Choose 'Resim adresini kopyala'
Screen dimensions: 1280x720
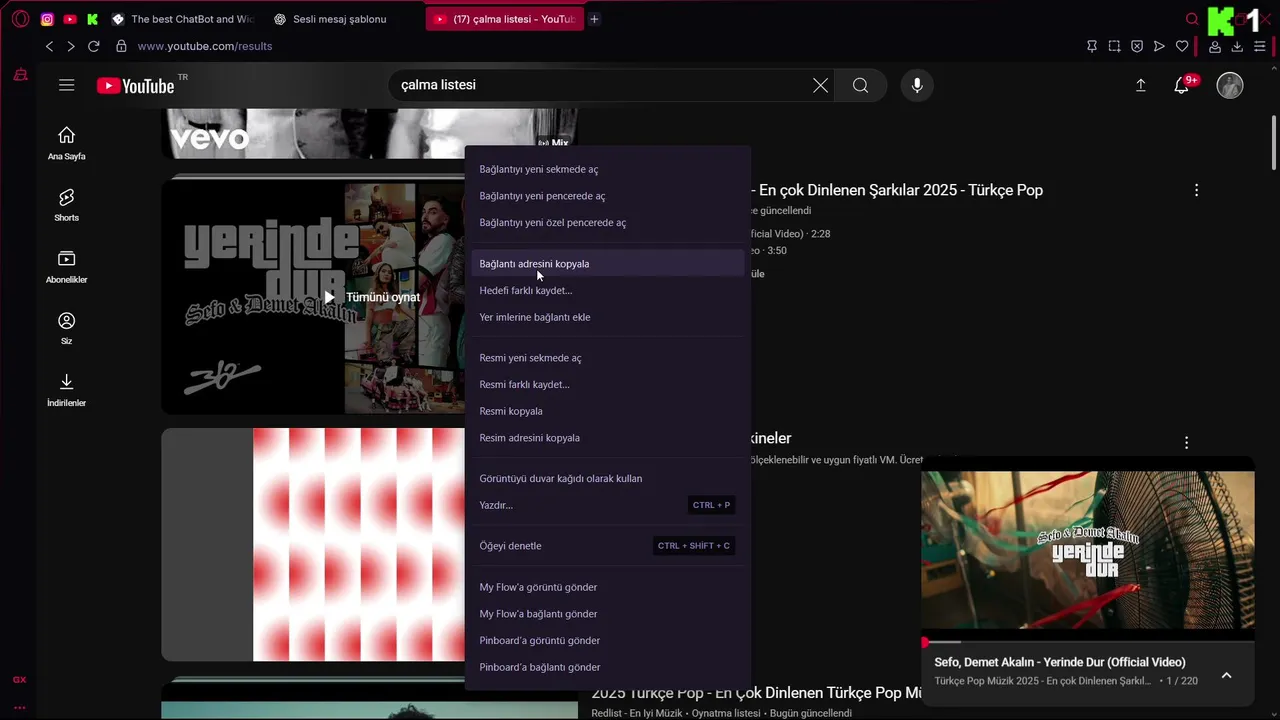click(608, 438)
